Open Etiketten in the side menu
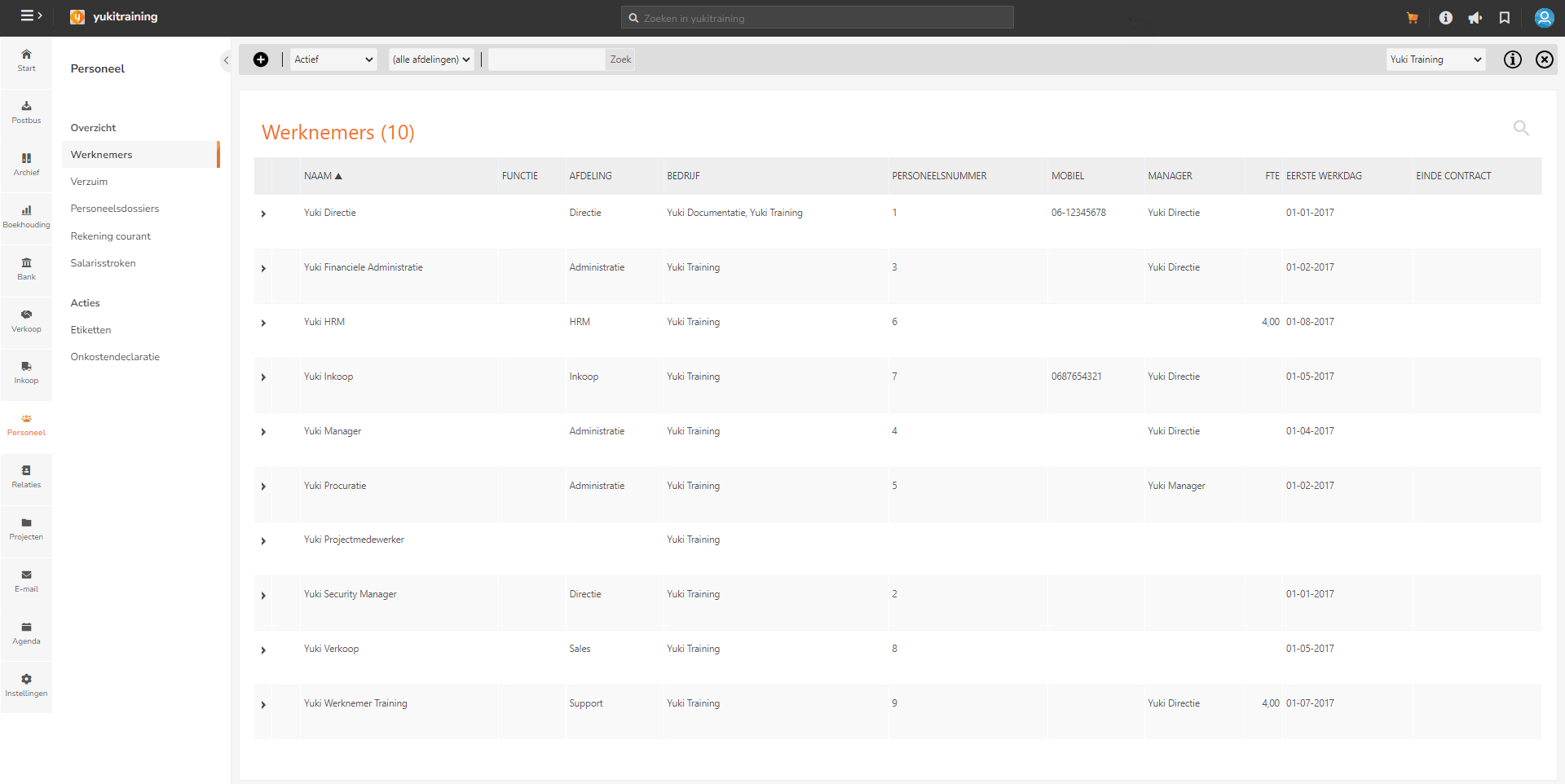This screenshot has height=784, width=1565. pyautogui.click(x=90, y=330)
